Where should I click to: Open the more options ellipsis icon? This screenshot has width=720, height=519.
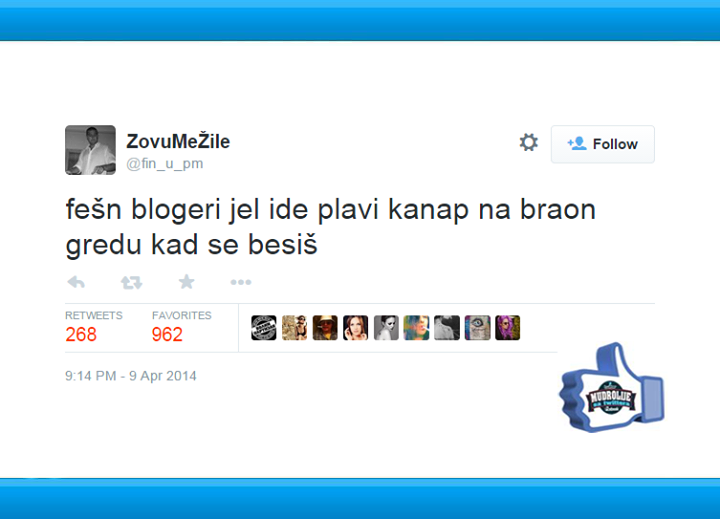coord(241,282)
